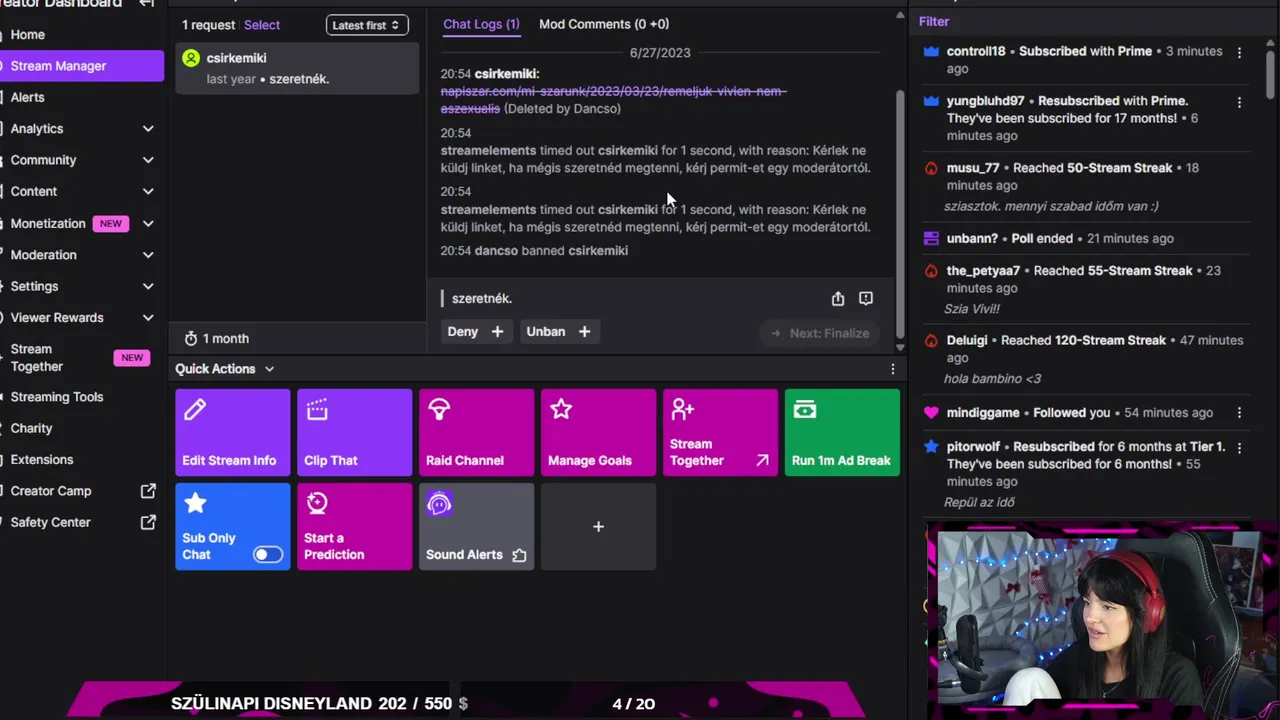The width and height of the screenshot is (1280, 720).
Task: Open options menu for mindiggame follow activity
Action: [1240, 413]
